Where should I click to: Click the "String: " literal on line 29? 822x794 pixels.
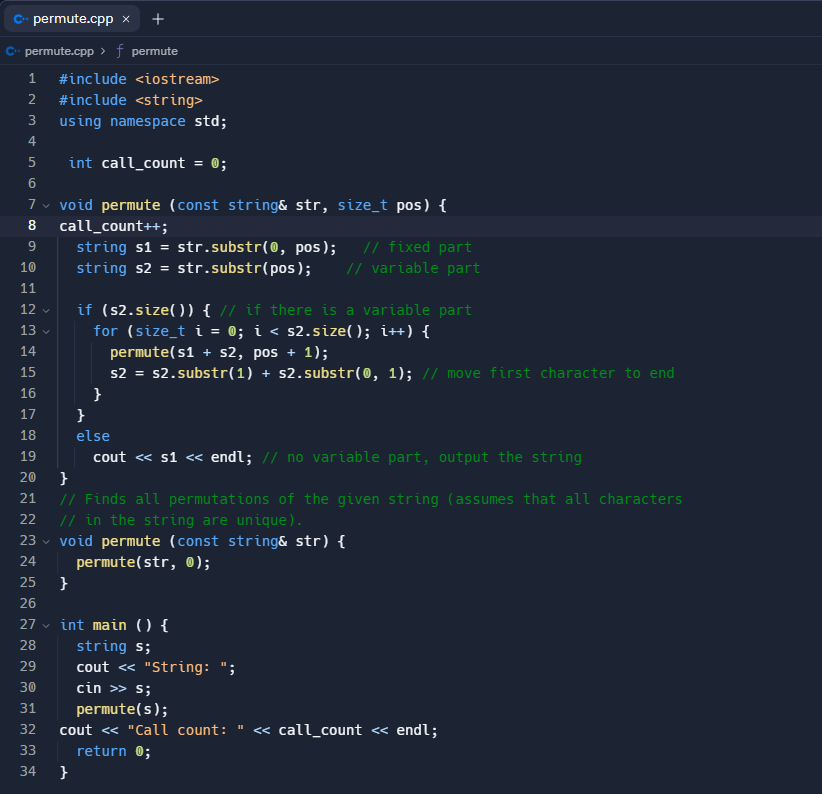point(186,667)
